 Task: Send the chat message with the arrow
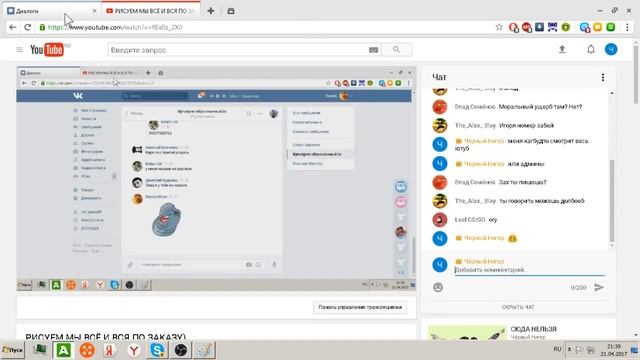(599, 287)
